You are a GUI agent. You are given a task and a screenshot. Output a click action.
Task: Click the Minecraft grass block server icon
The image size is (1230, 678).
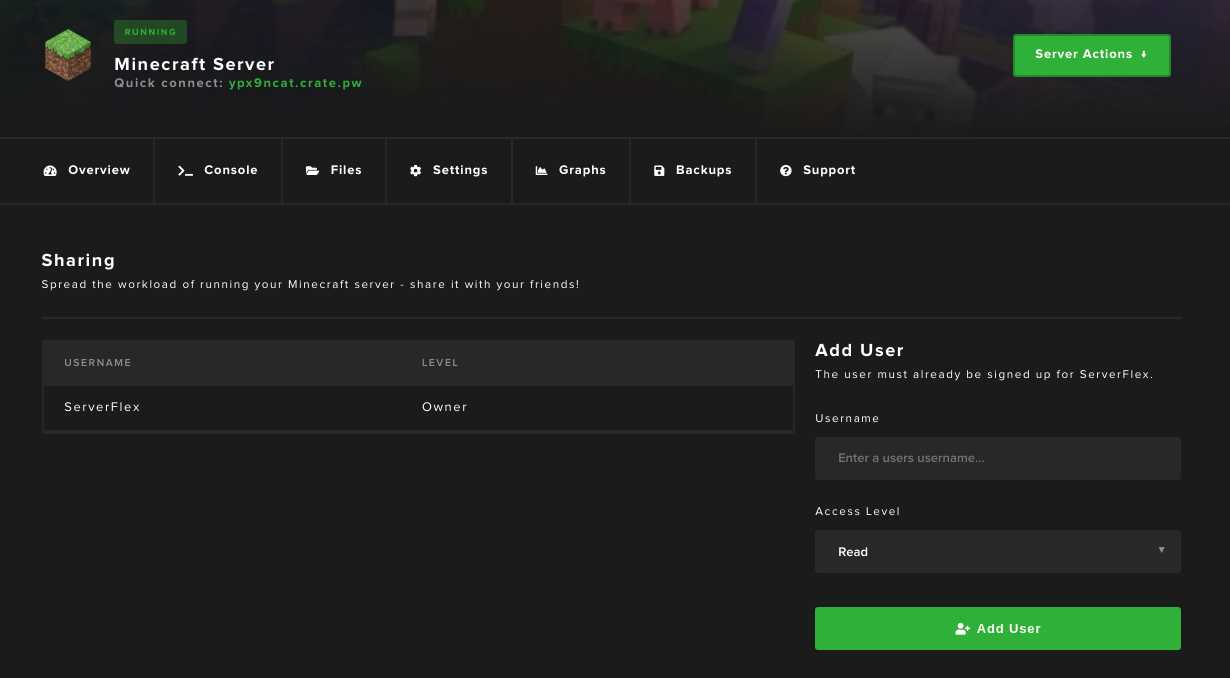click(x=68, y=54)
